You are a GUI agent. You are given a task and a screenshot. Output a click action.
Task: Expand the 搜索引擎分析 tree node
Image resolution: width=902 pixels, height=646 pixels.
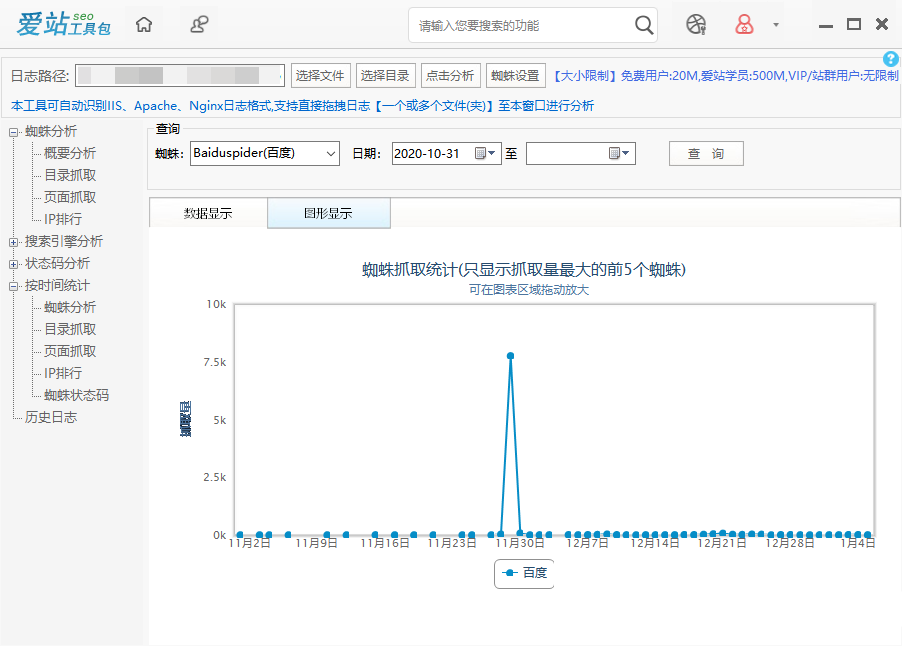click(x=14, y=242)
